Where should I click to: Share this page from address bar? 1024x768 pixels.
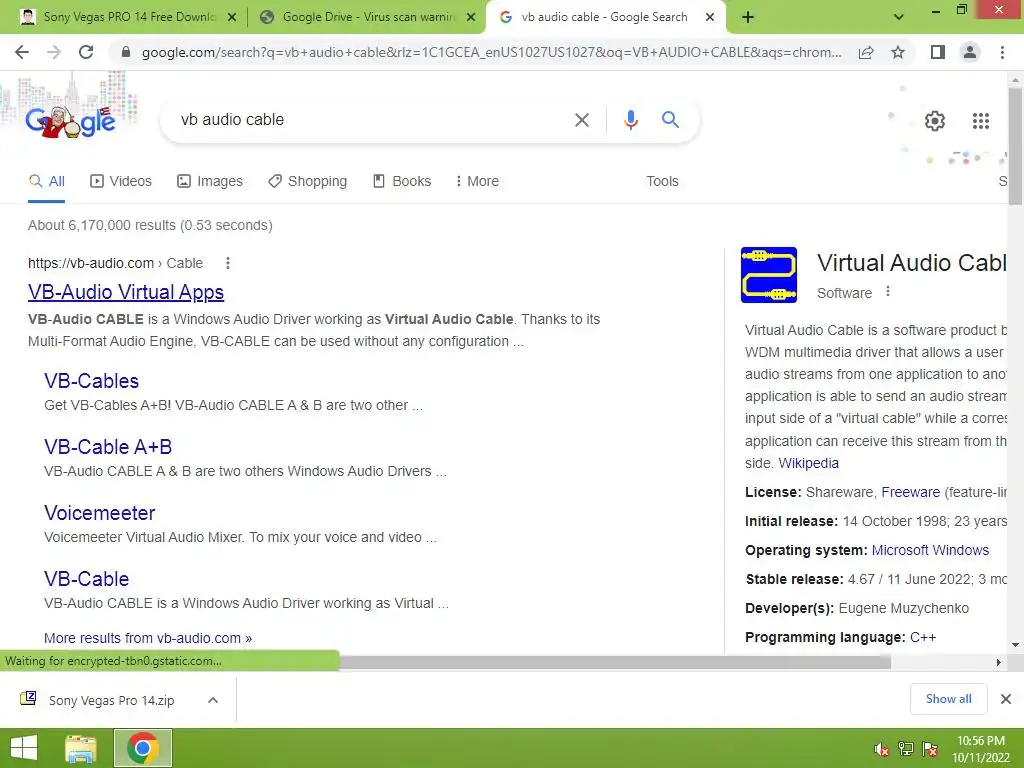pyautogui.click(x=866, y=52)
